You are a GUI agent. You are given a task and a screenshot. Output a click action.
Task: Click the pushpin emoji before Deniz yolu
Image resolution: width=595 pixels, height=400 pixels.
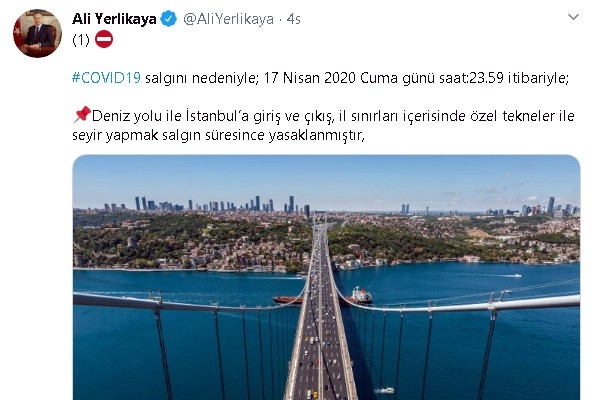82,115
